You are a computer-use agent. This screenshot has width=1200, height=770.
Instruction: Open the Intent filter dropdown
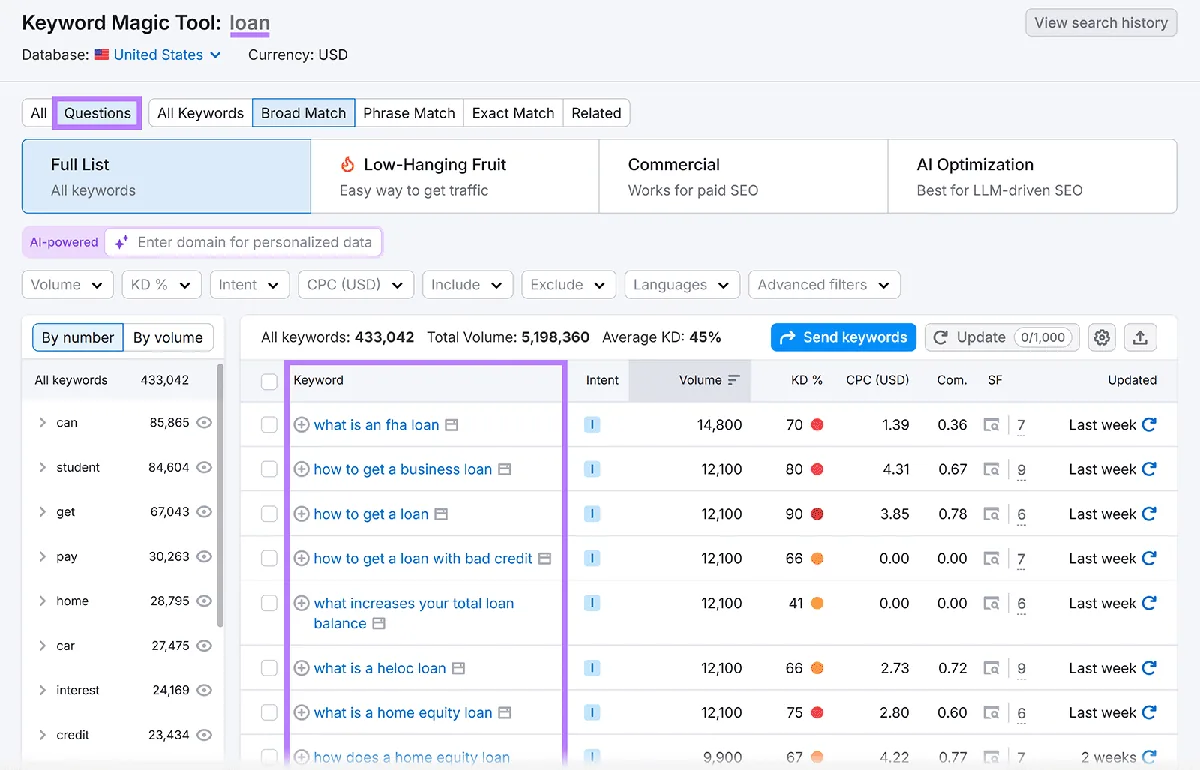(x=250, y=285)
